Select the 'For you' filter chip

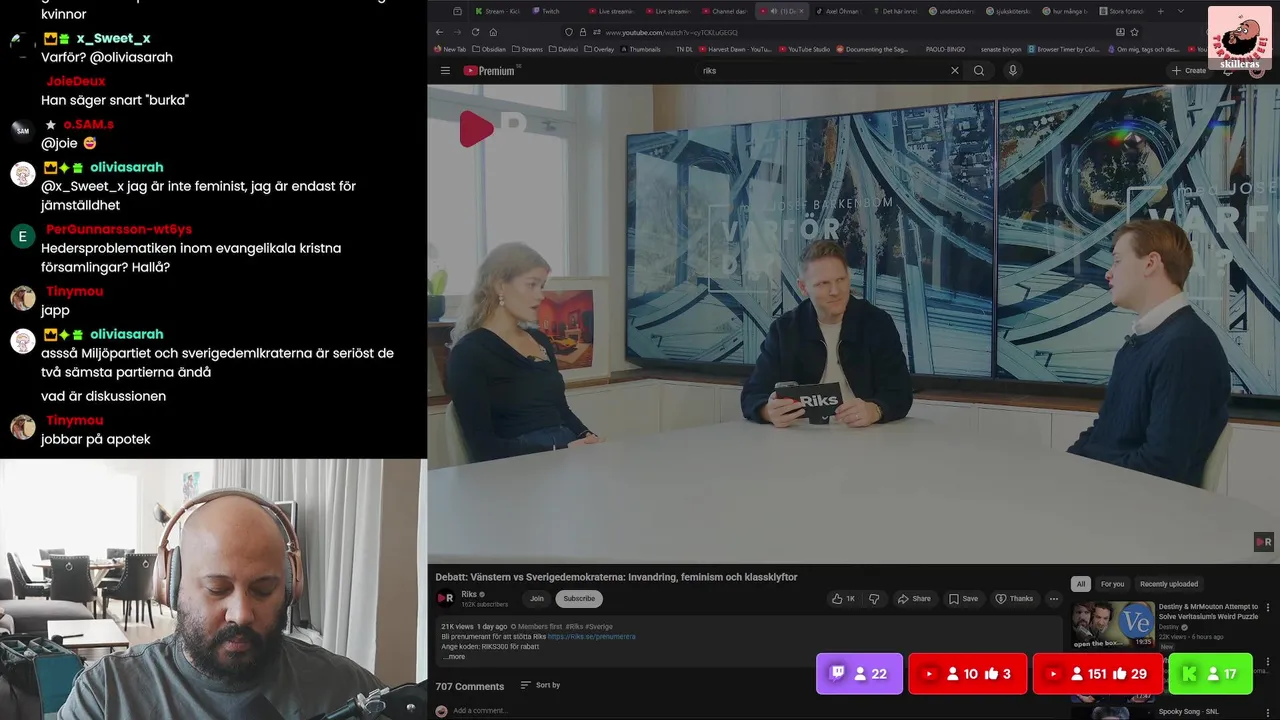pyautogui.click(x=1112, y=584)
